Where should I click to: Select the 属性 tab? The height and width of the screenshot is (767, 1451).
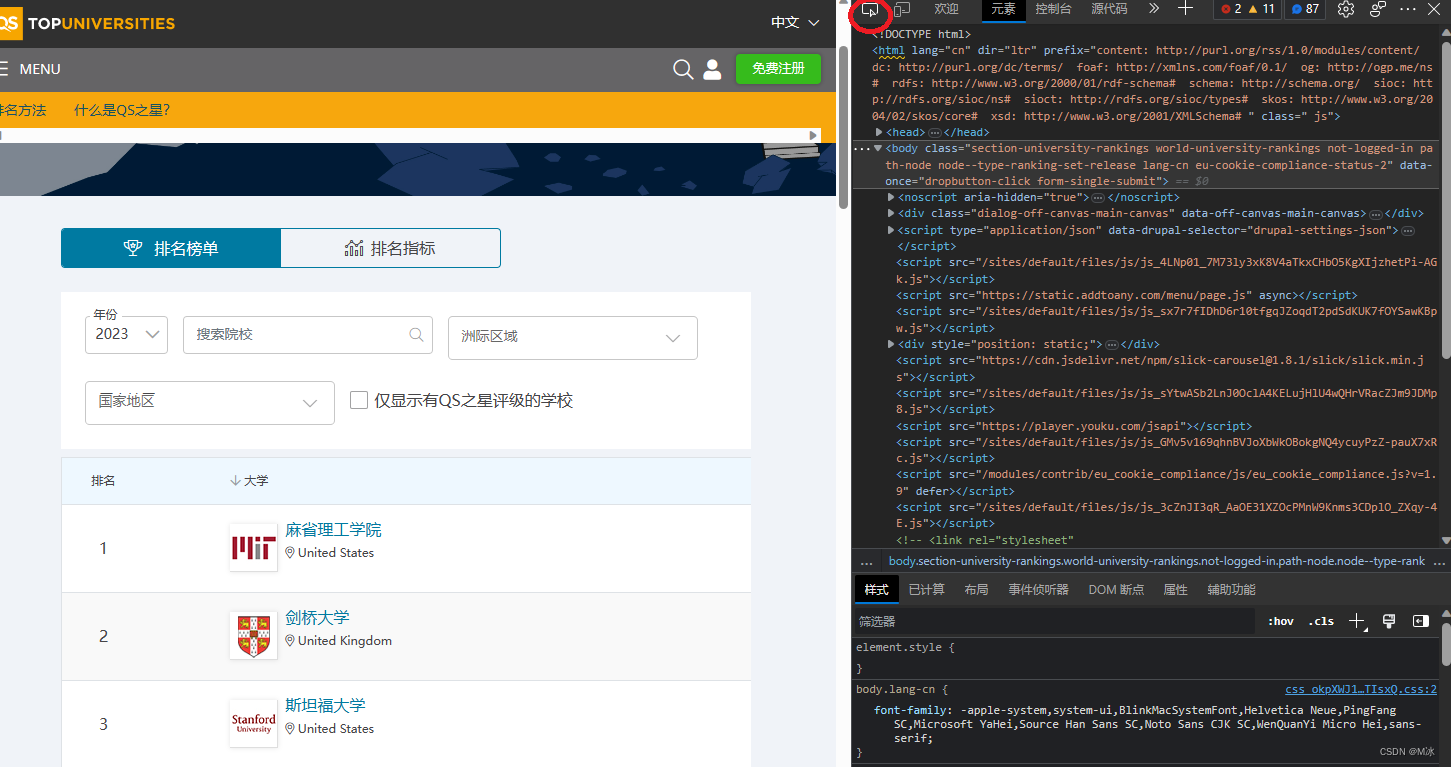(x=1175, y=590)
